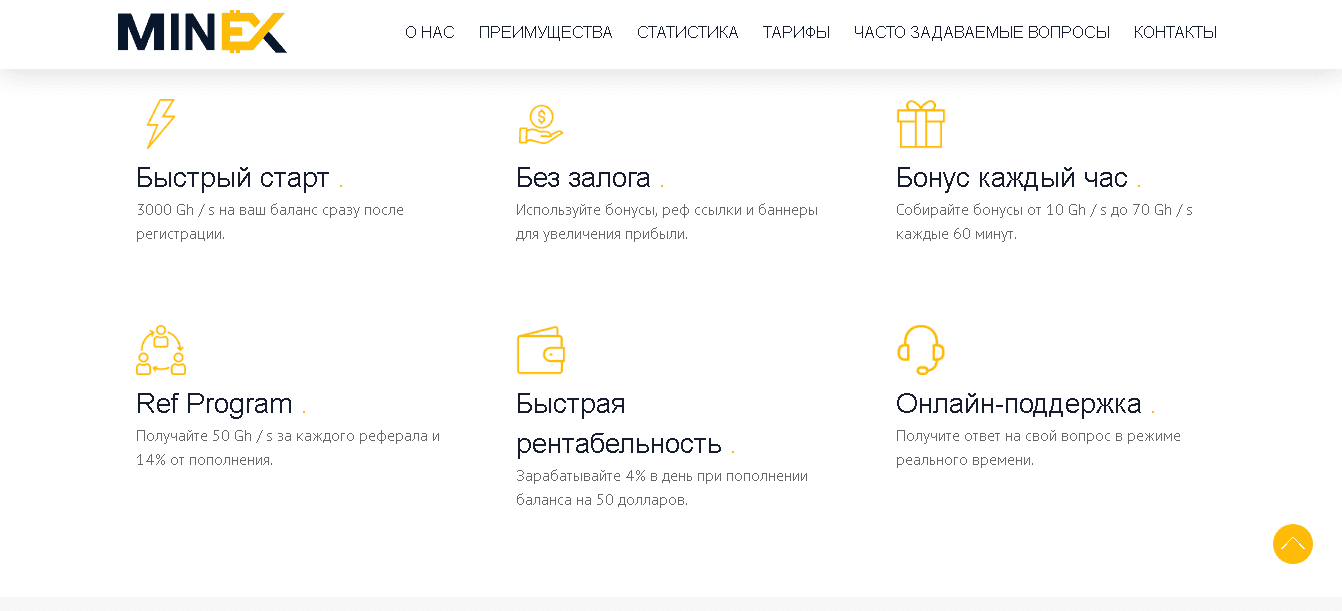Screen dimensions: 1342x611
Task: Click the Онлайн-поддержка heading text
Action: click(1019, 403)
